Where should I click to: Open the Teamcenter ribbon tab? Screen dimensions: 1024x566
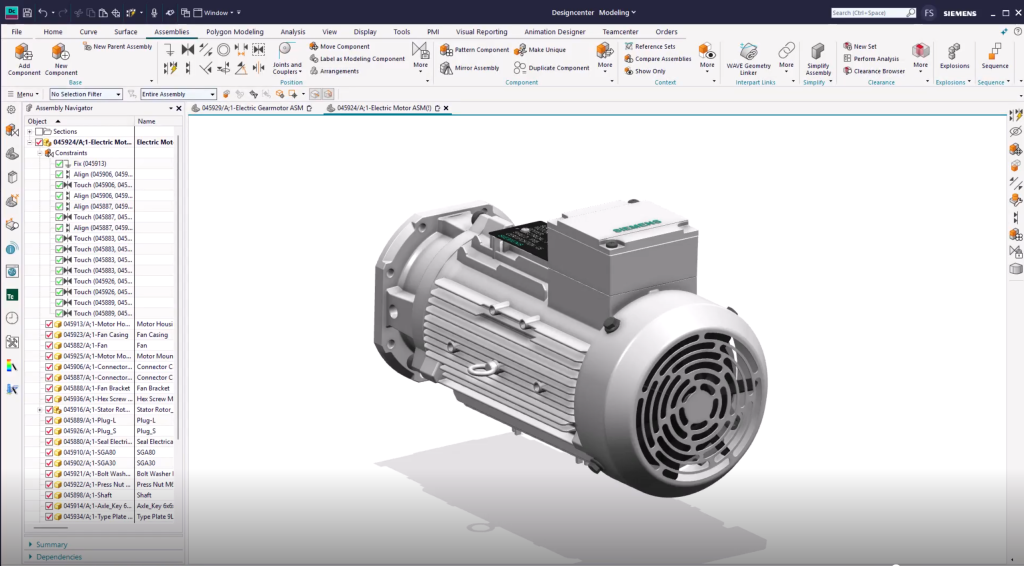click(620, 31)
